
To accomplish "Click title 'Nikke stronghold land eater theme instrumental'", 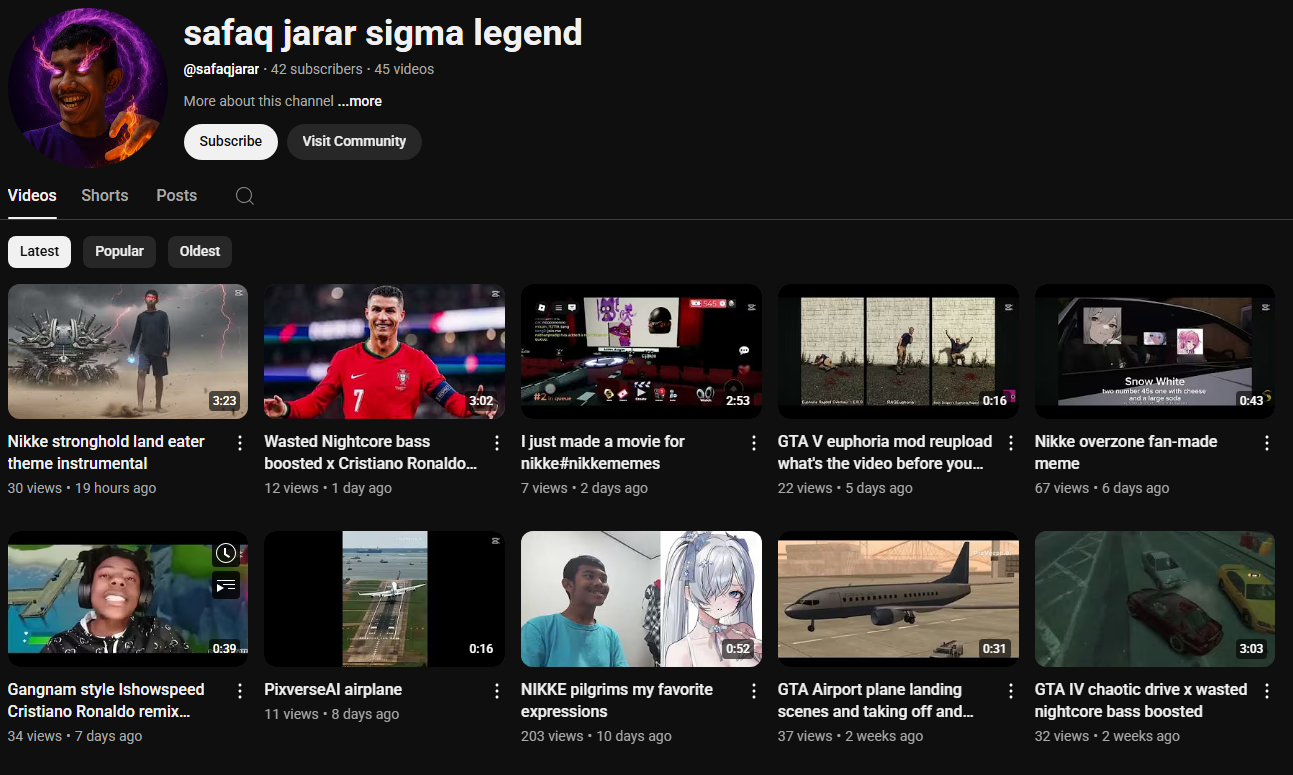I will point(106,452).
